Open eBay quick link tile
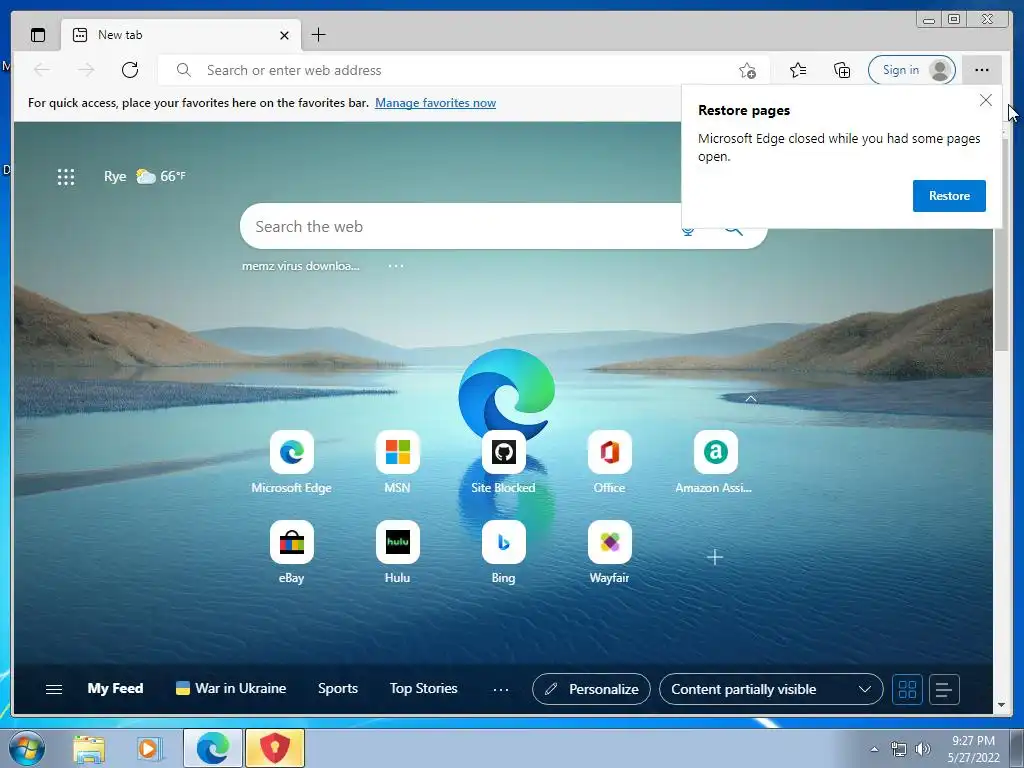Screen dimensions: 1024x768 [x=291, y=551]
